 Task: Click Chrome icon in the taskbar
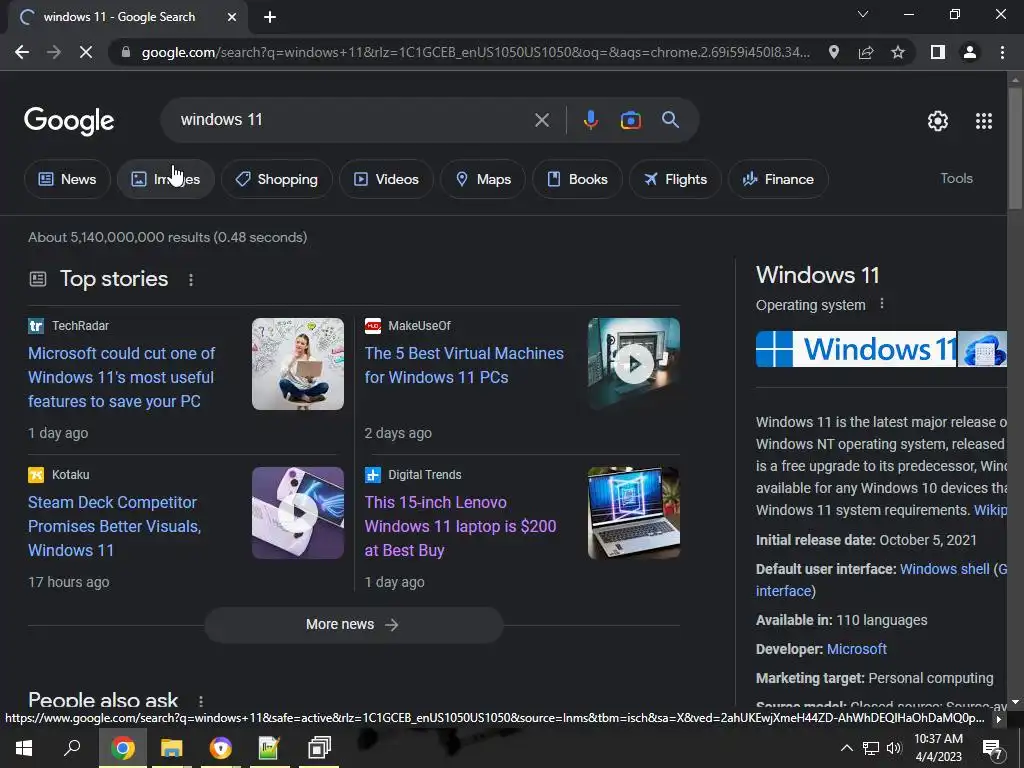pos(123,748)
